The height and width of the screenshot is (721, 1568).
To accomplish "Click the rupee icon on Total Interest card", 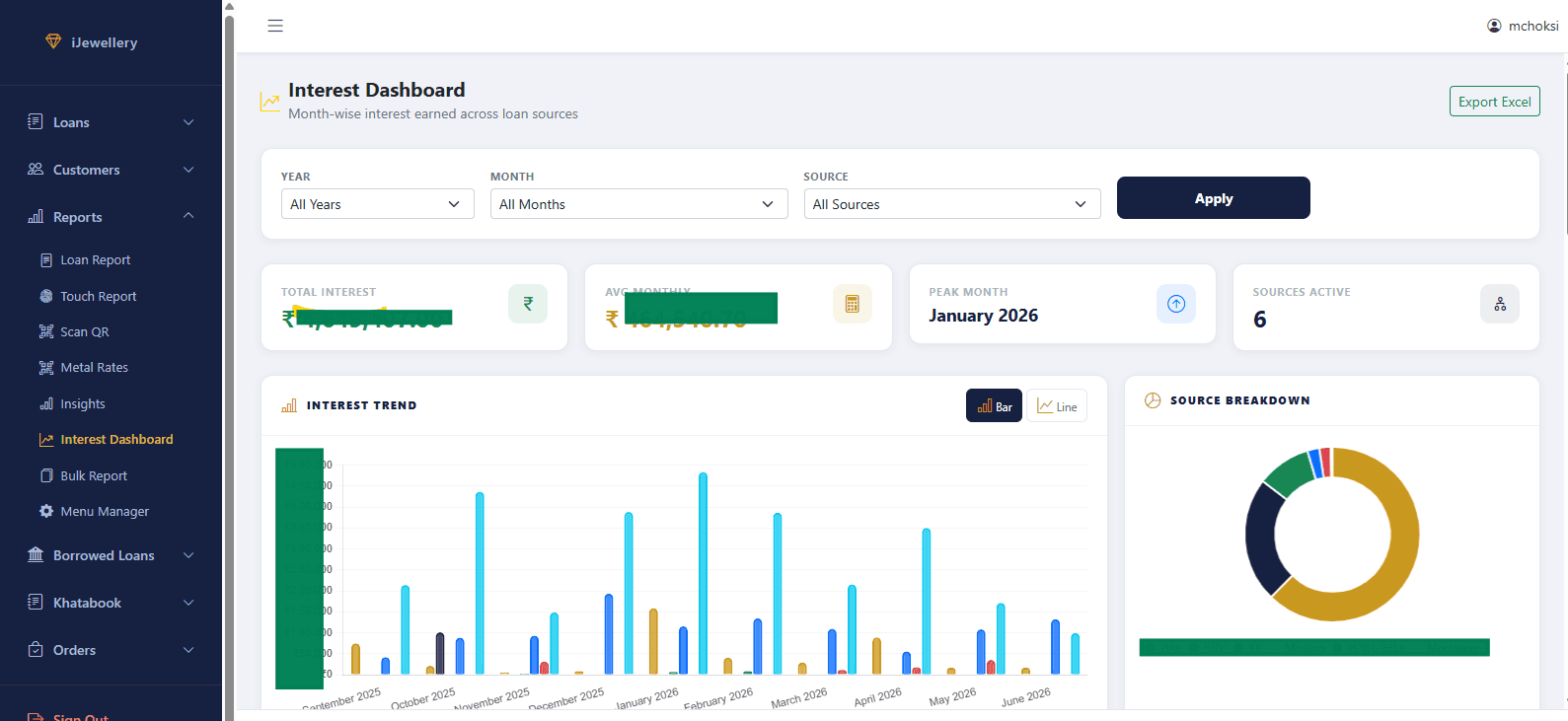I will 528,304.
